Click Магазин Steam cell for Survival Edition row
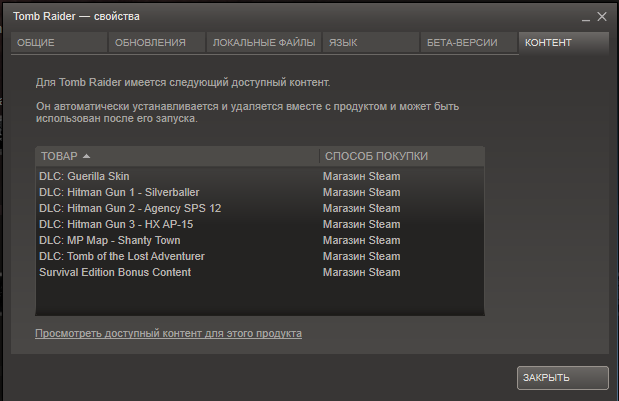Viewport: 619px width, 401px height. point(362,272)
